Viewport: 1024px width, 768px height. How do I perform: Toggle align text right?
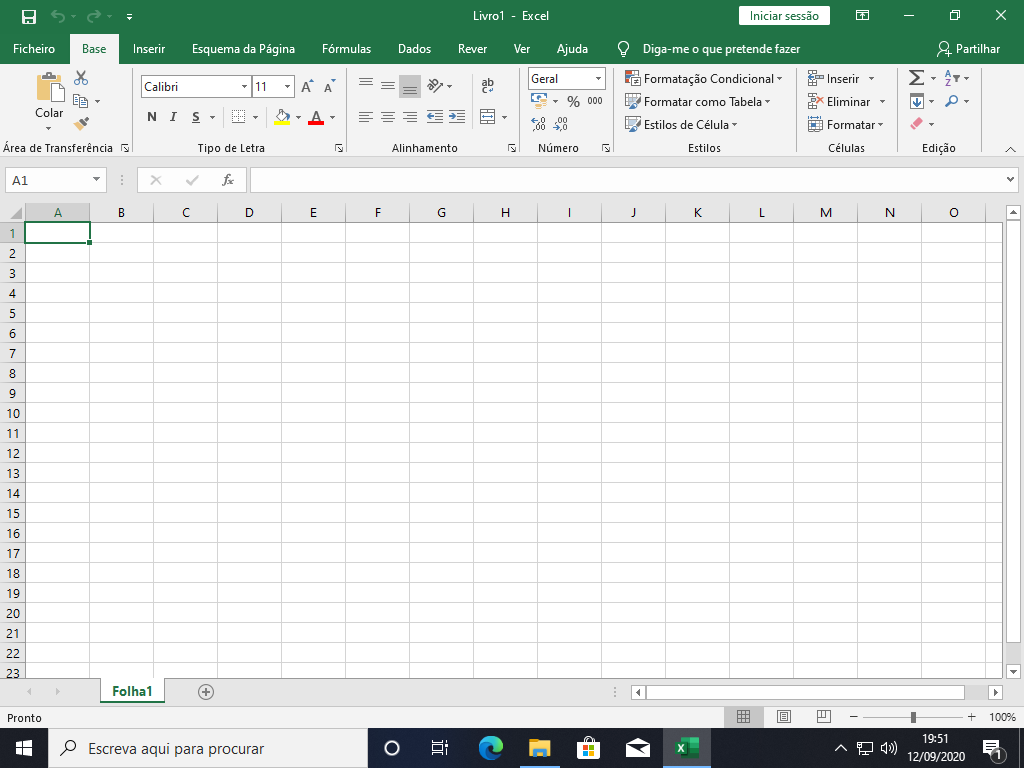click(x=410, y=117)
